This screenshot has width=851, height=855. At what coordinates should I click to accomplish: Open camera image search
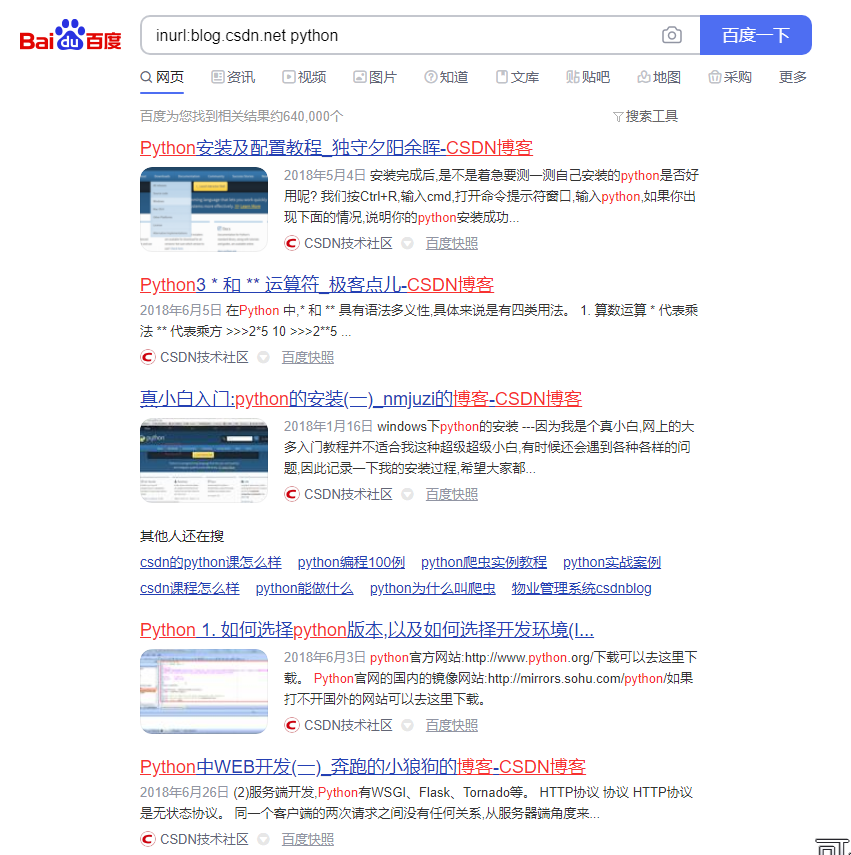coord(672,35)
